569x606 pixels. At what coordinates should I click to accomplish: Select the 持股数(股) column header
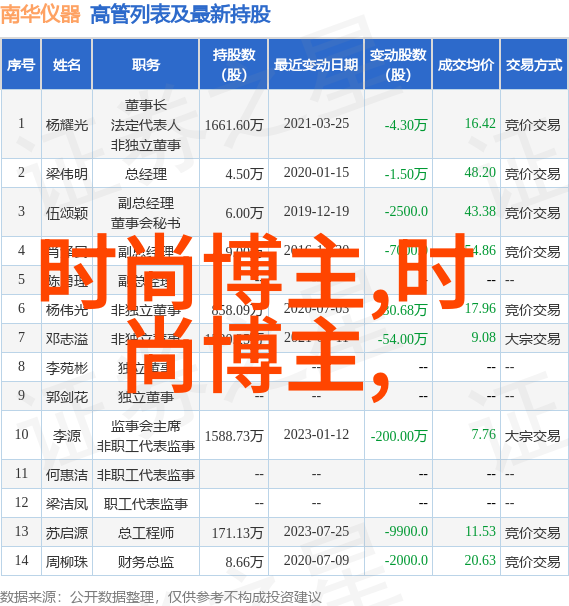234,65
